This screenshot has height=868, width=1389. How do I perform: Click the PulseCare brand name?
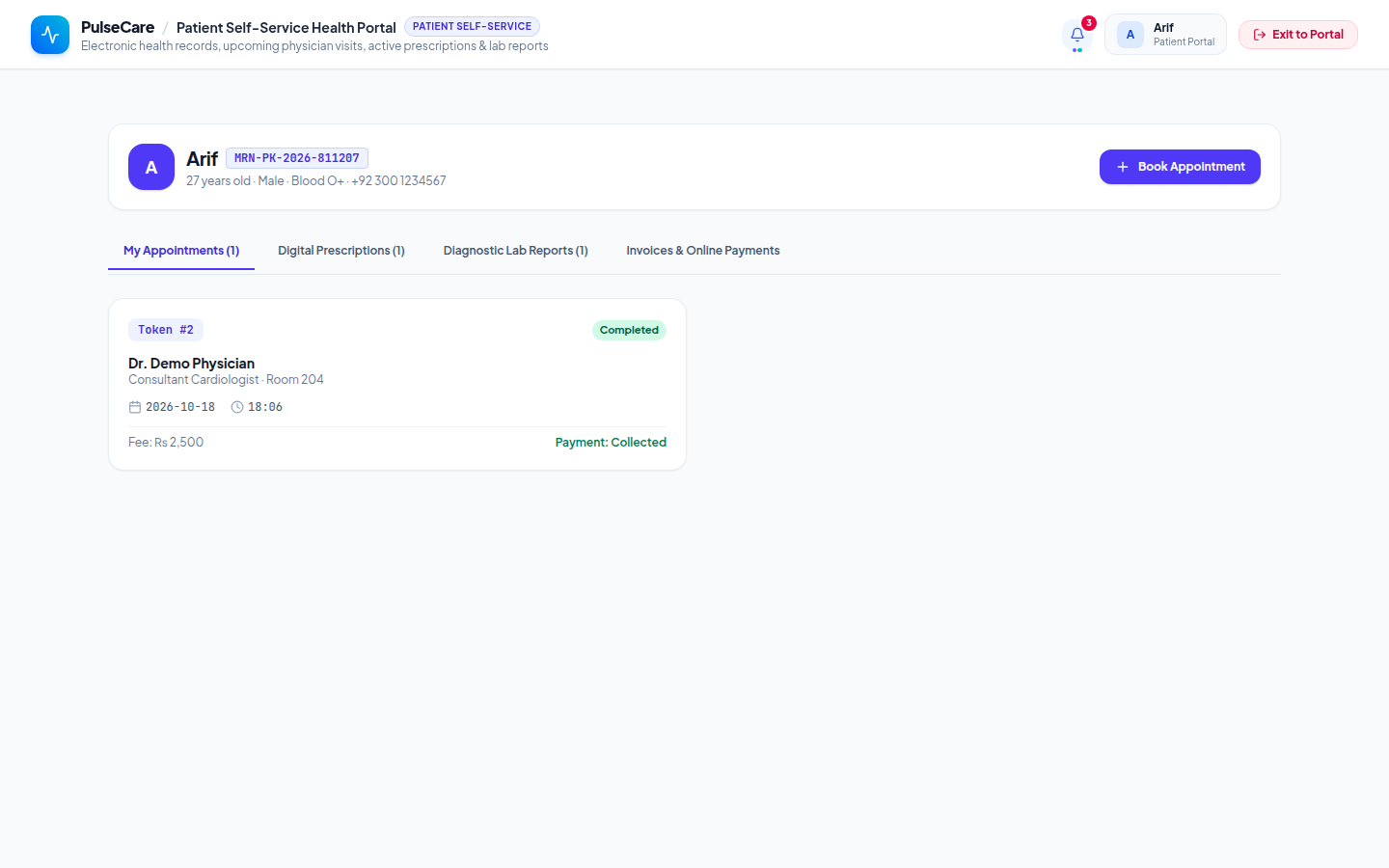tap(118, 27)
